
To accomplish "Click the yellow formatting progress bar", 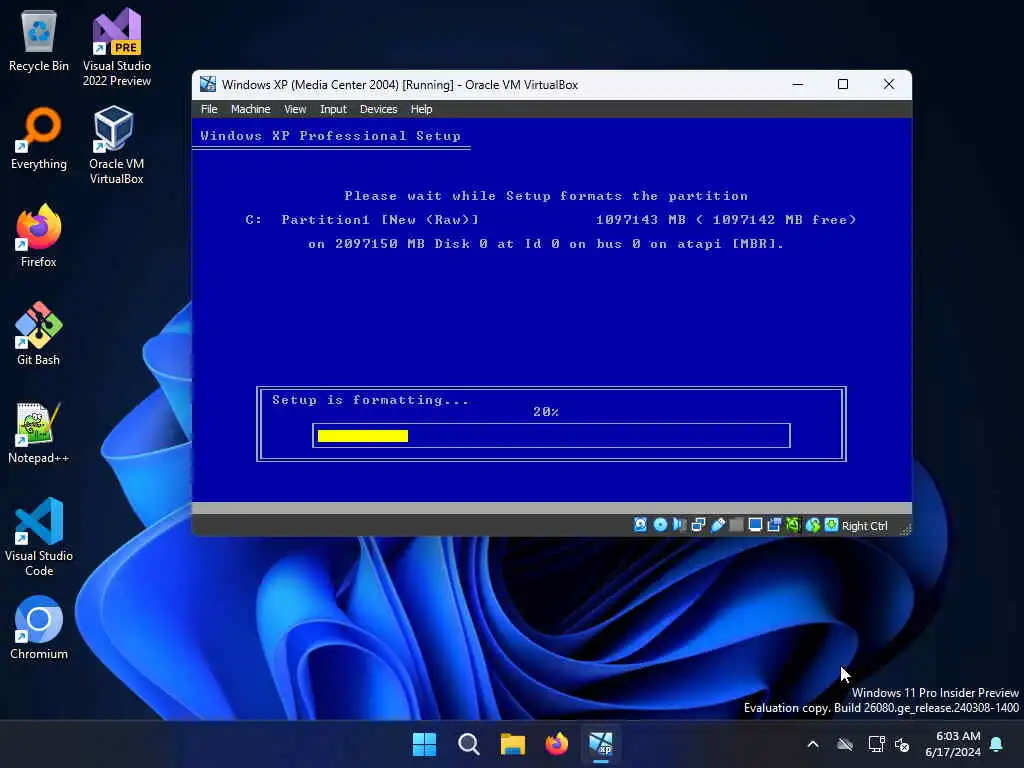I will coord(363,436).
